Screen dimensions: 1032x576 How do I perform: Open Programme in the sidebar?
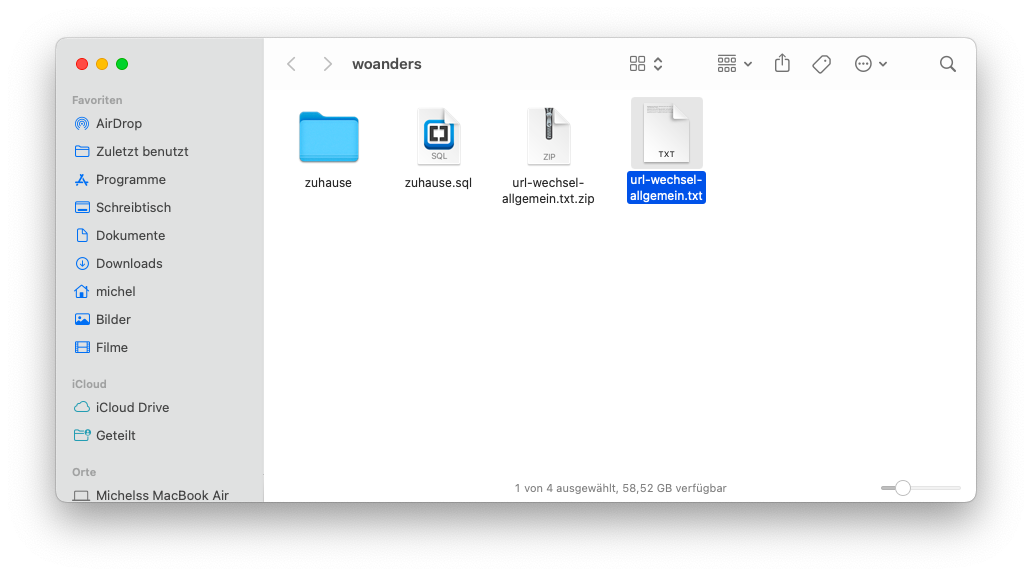[130, 180]
